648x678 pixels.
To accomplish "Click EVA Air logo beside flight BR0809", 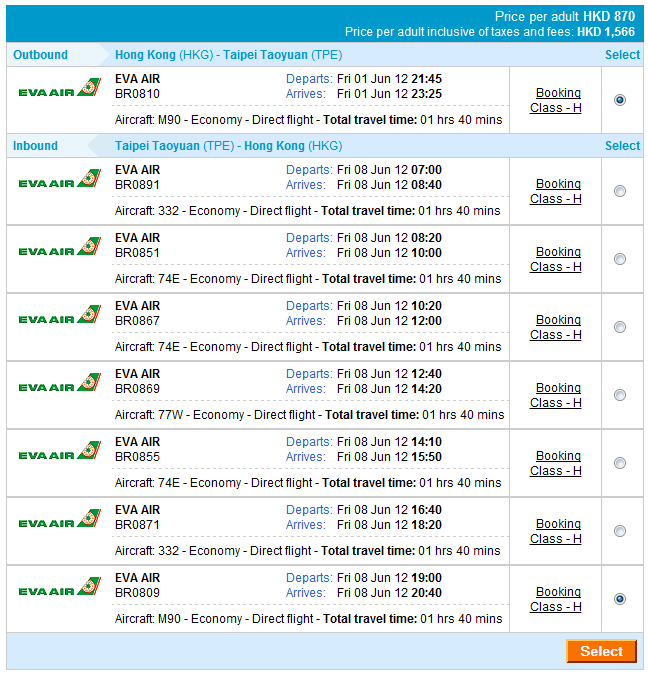I will pyautogui.click(x=60, y=588).
